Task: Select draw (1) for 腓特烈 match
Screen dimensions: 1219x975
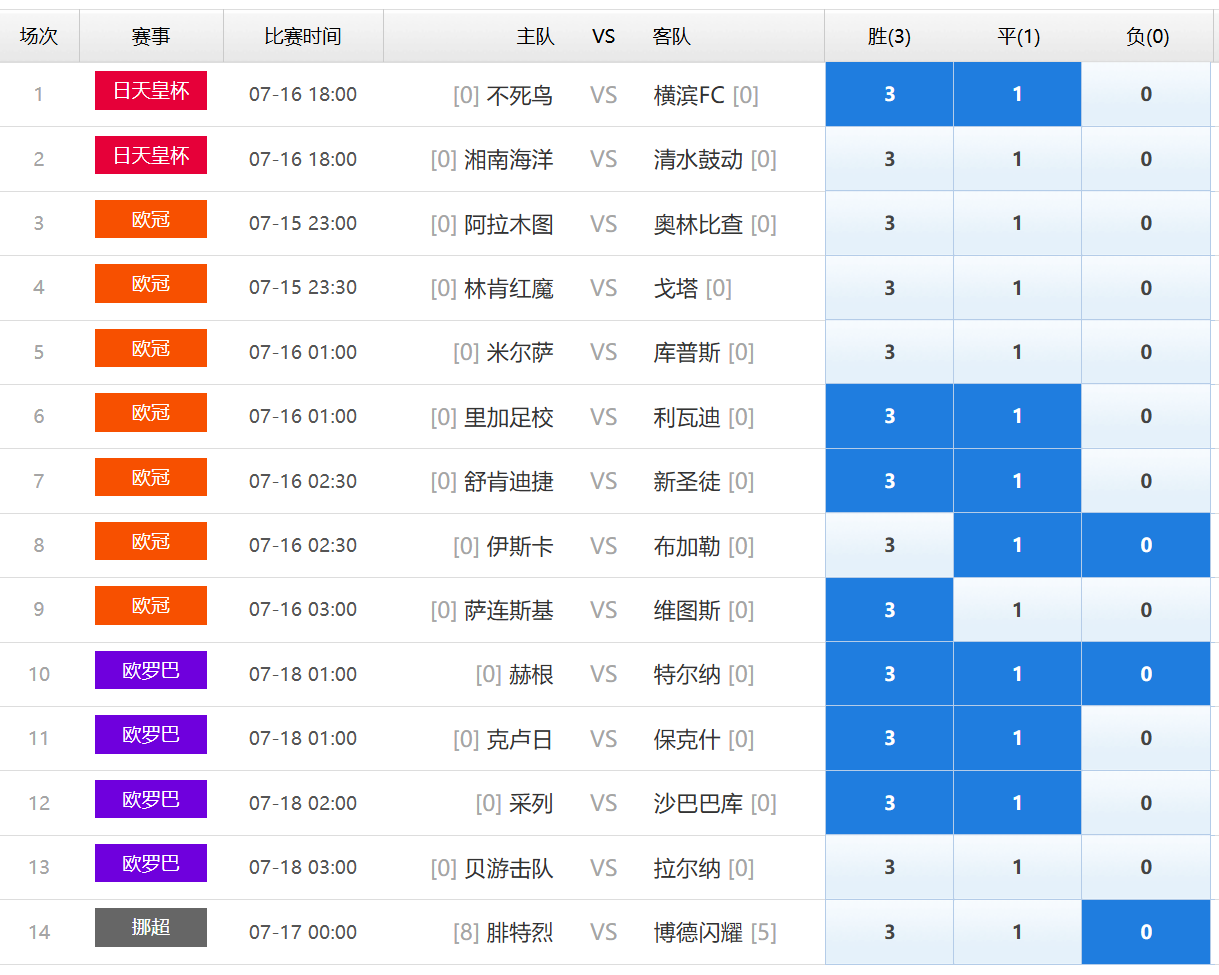Action: pos(1017,932)
